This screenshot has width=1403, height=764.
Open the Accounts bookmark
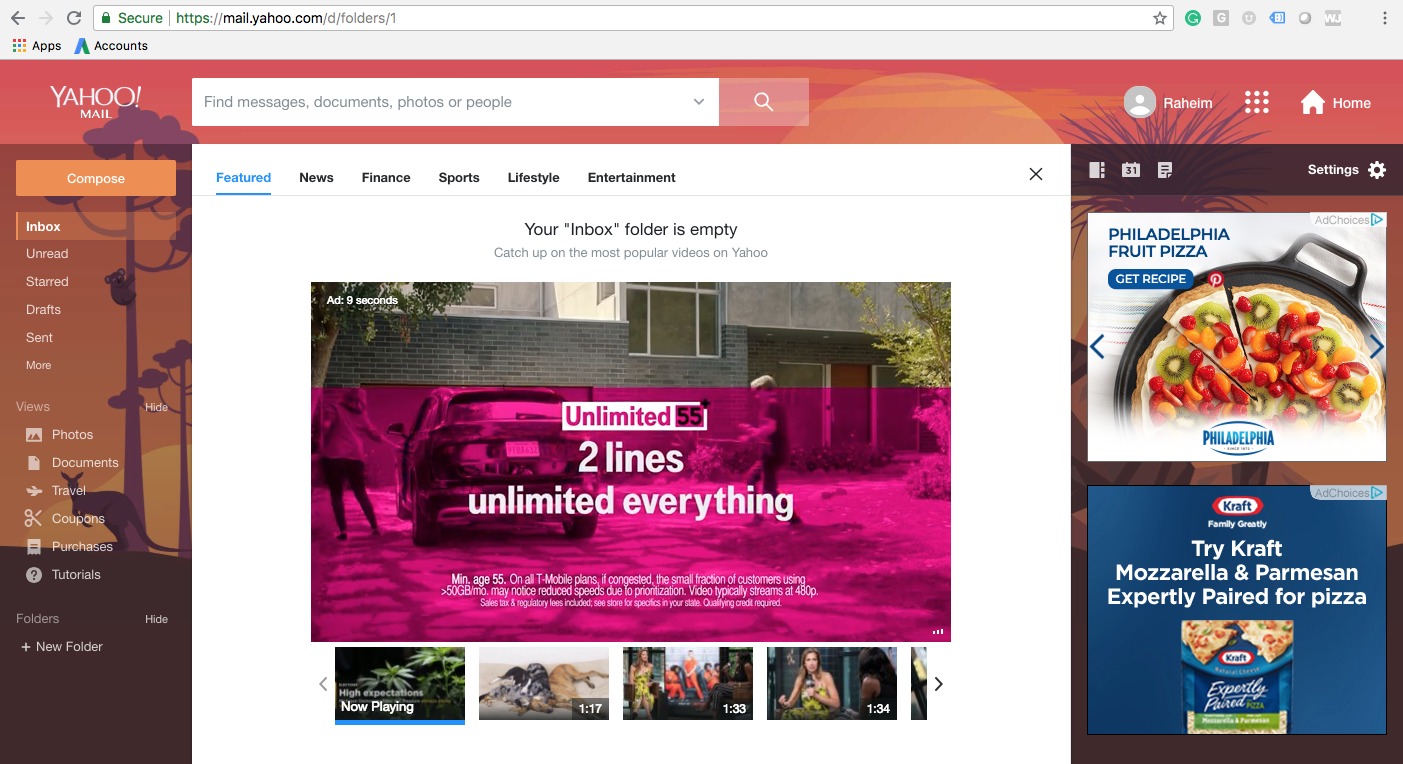[111, 46]
